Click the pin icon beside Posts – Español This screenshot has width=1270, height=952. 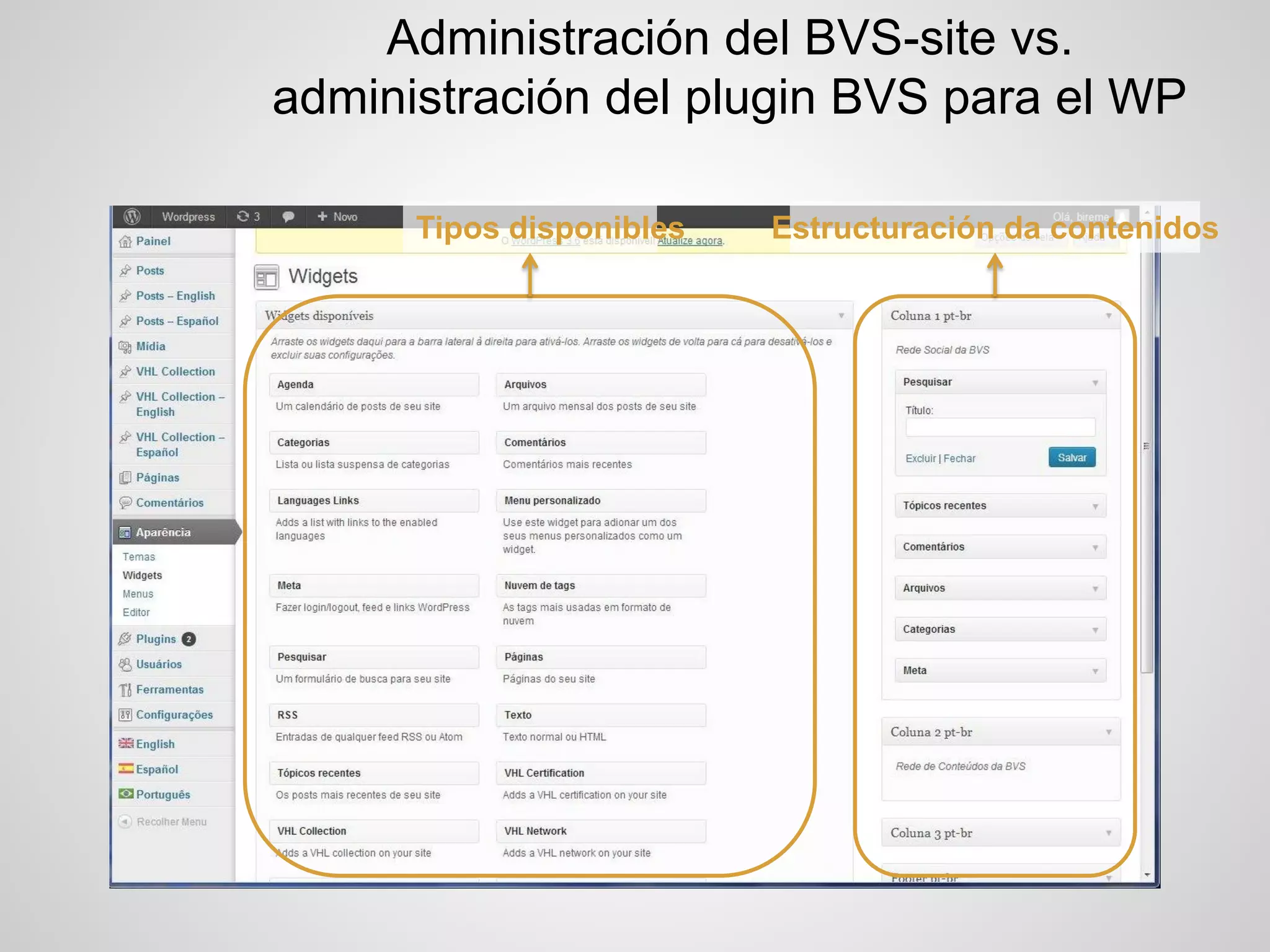tap(125, 321)
